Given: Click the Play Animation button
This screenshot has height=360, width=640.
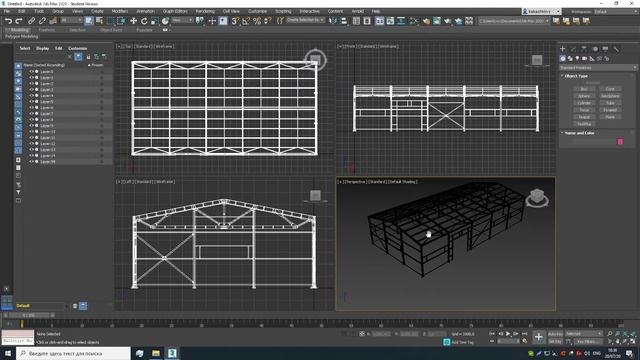Looking at the screenshot, I should [x=508, y=334].
